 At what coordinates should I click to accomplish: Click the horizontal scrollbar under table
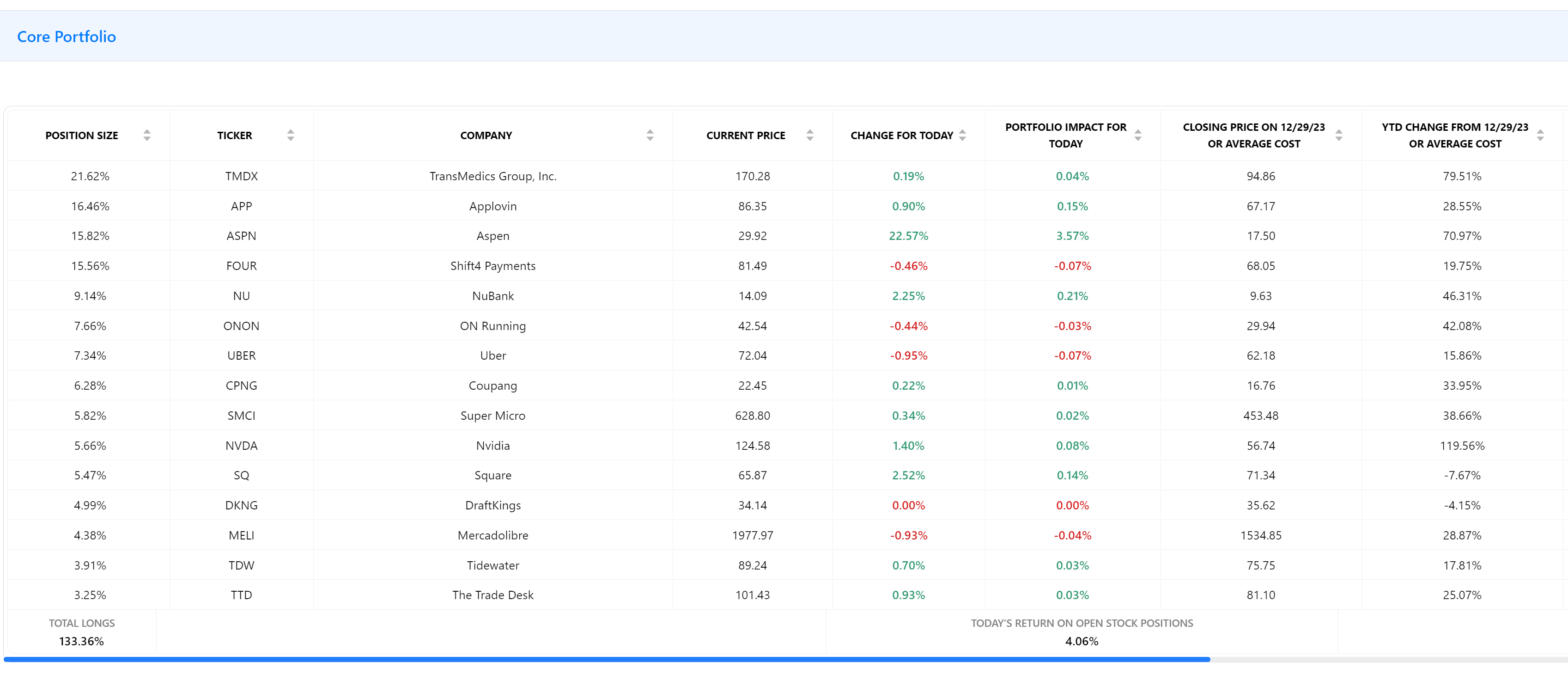coord(606,659)
